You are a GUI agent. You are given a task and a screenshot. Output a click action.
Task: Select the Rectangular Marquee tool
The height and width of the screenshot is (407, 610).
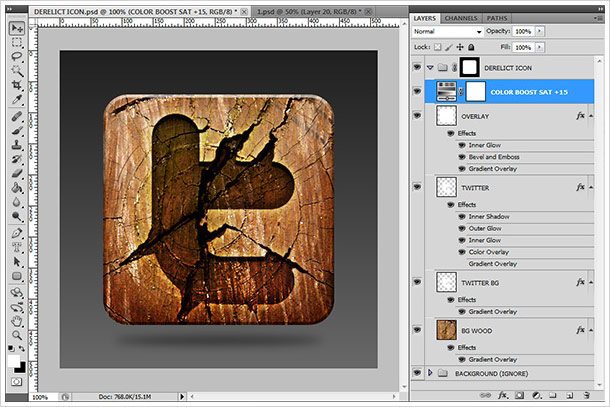(16, 42)
